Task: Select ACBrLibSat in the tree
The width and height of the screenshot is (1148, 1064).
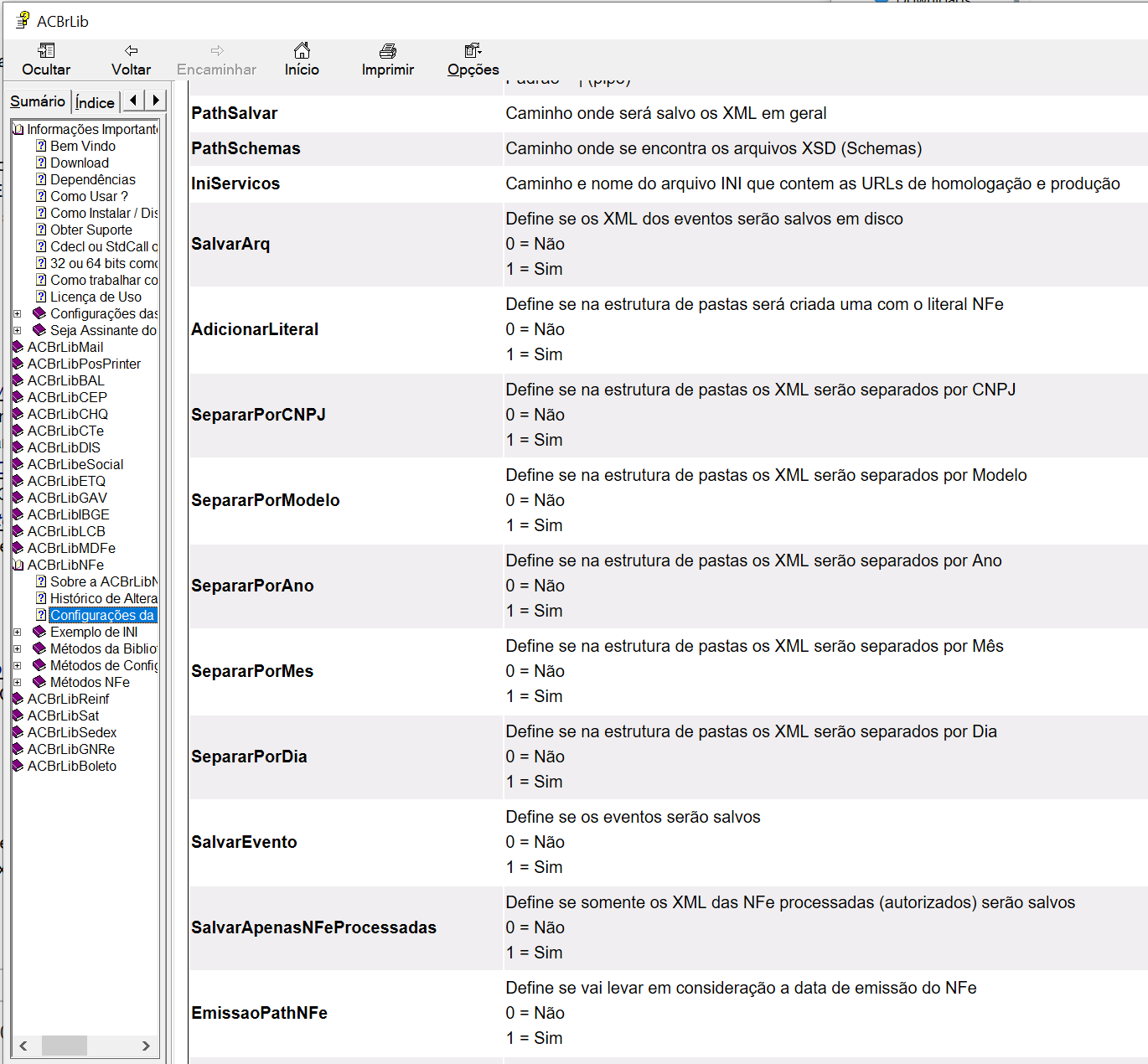Action: pos(63,715)
